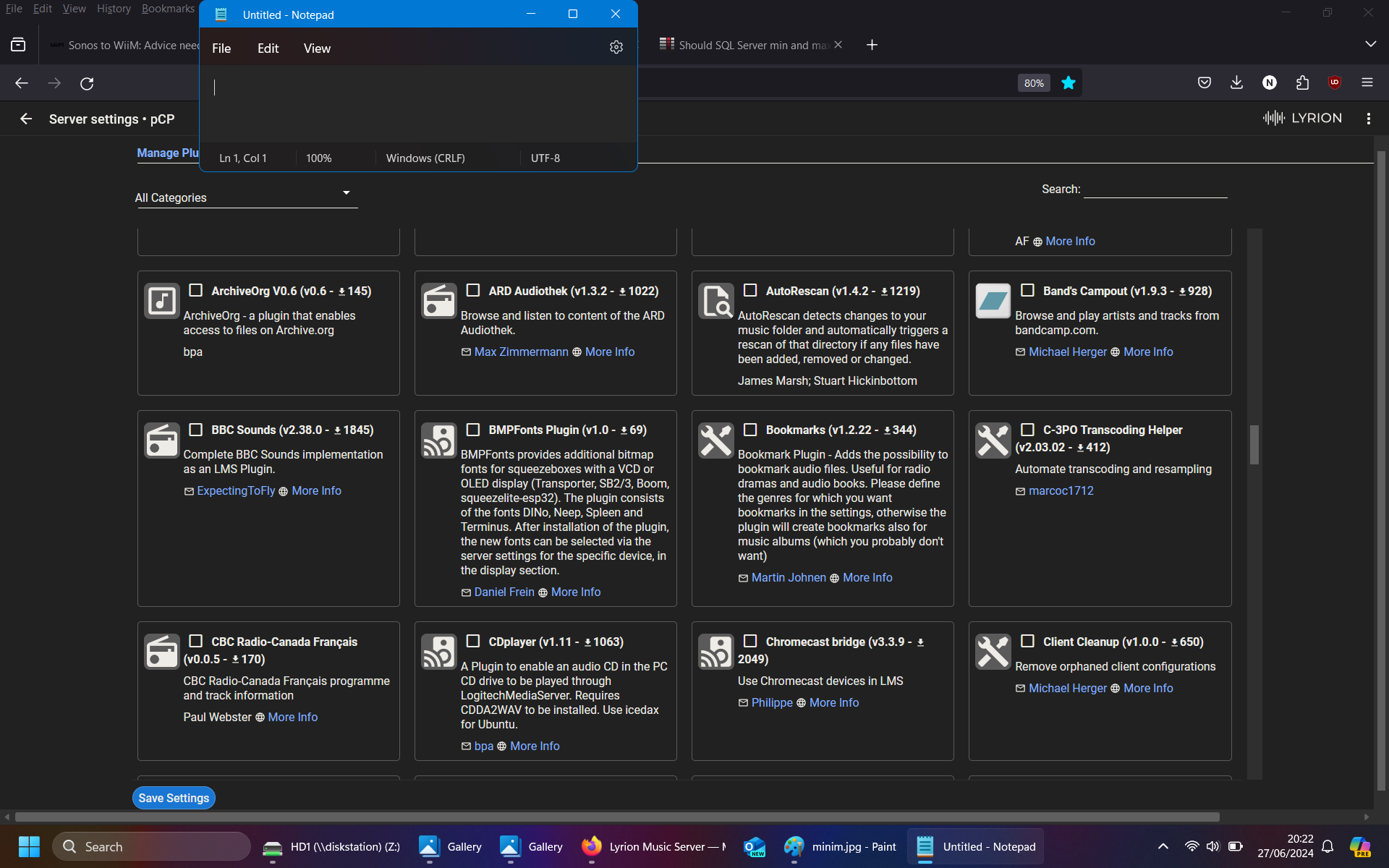
Task: Click the plugin list vertical scrollbar thumb
Action: click(1254, 444)
